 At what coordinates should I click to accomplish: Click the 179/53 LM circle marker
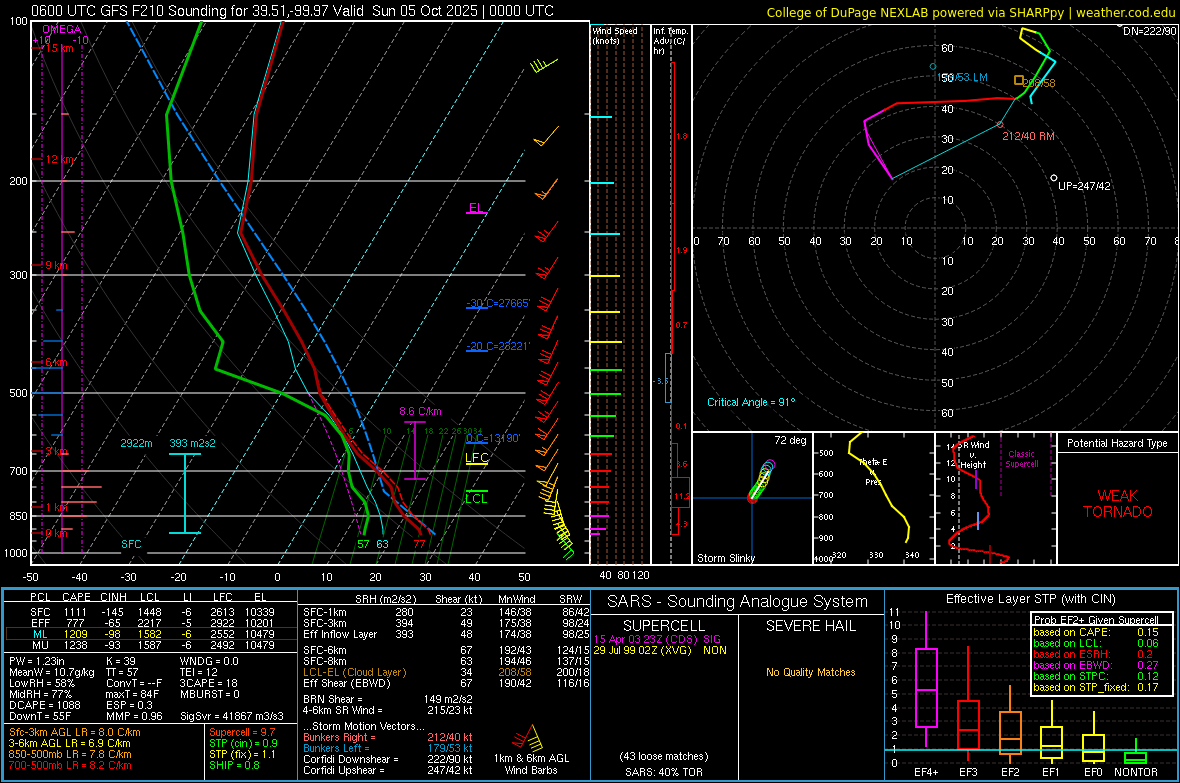933,67
